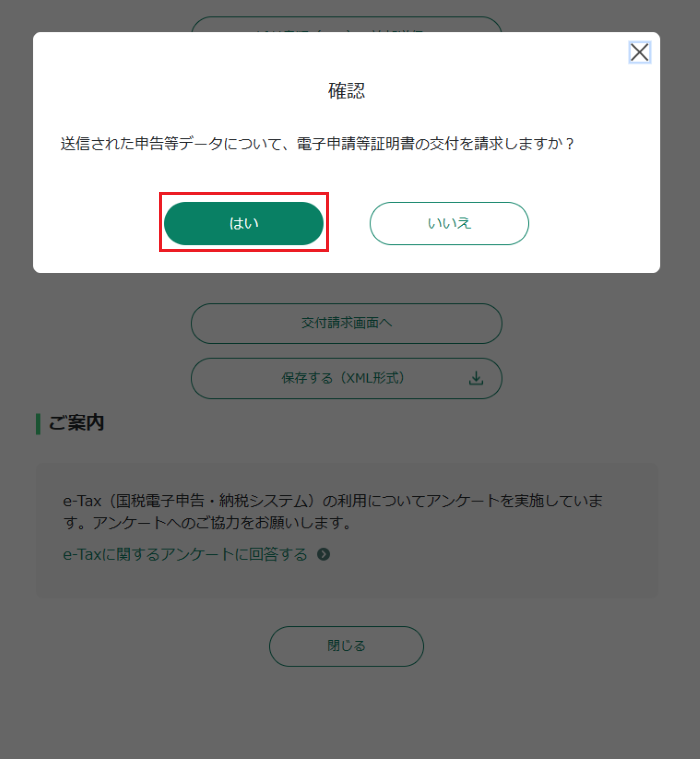Decline by clicking the いいえ button

tap(449, 223)
